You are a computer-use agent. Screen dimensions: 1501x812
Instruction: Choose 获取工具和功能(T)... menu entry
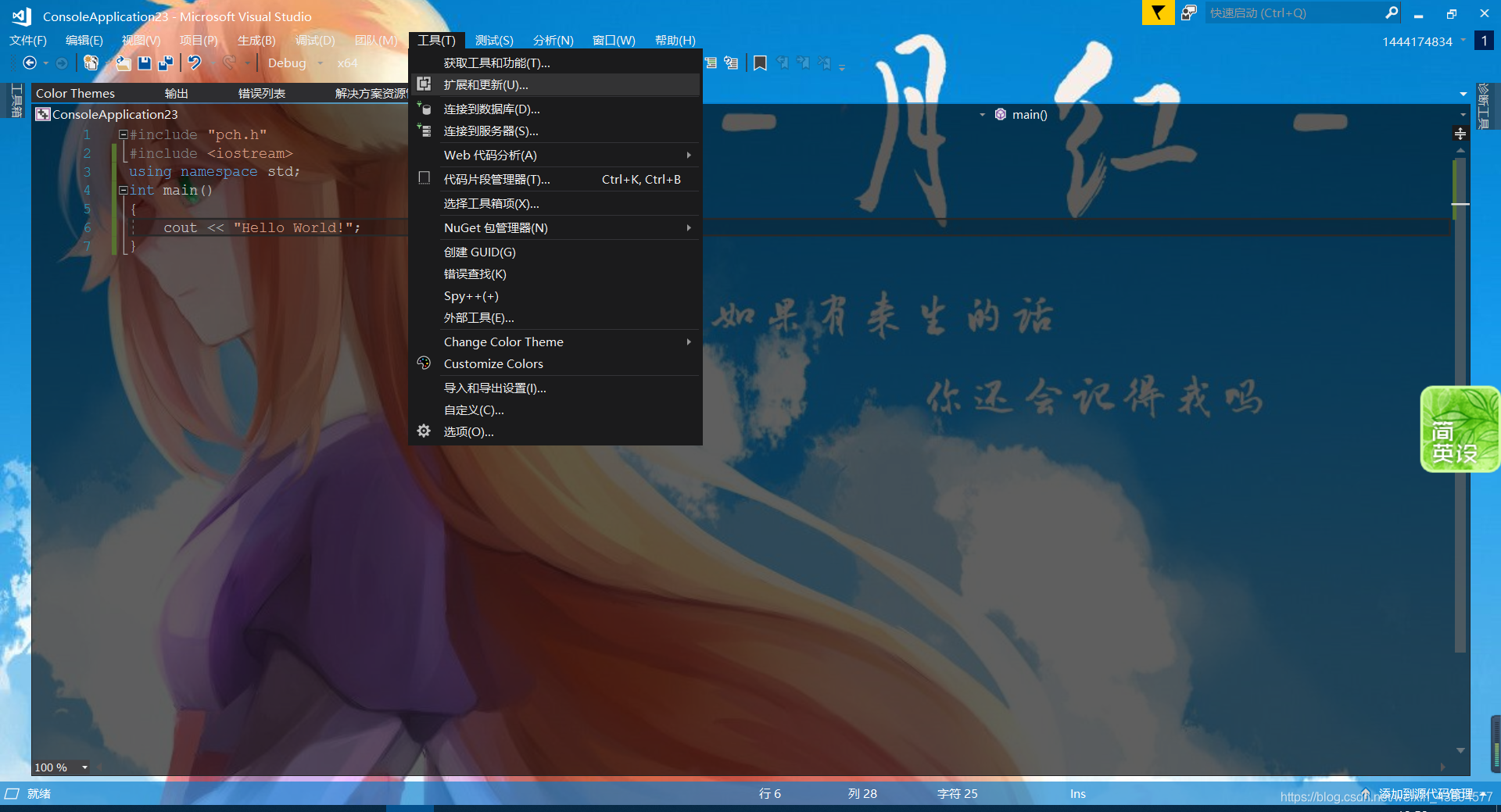pyautogui.click(x=554, y=63)
